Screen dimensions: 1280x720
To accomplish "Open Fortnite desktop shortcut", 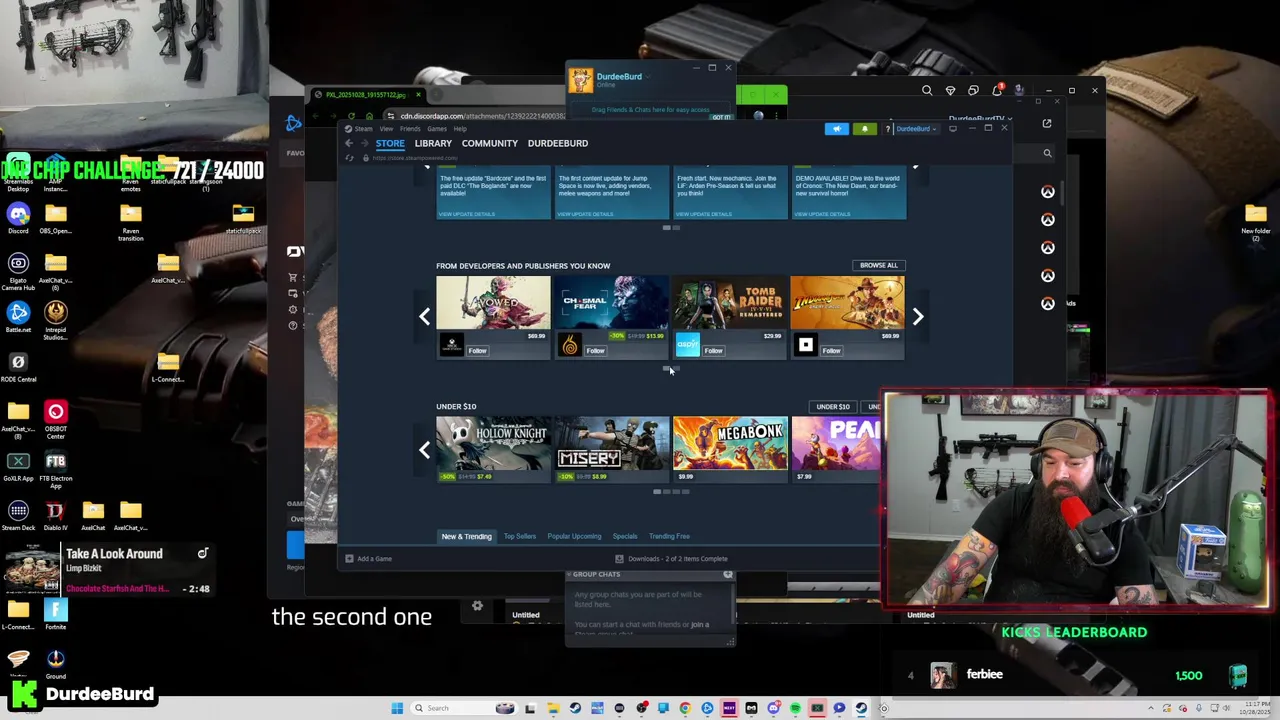I will tap(55, 613).
